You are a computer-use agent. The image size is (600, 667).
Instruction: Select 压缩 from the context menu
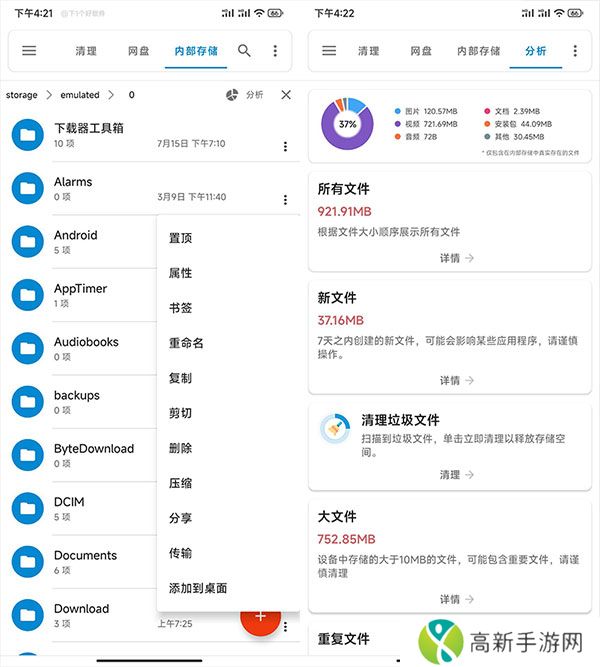[x=180, y=483]
